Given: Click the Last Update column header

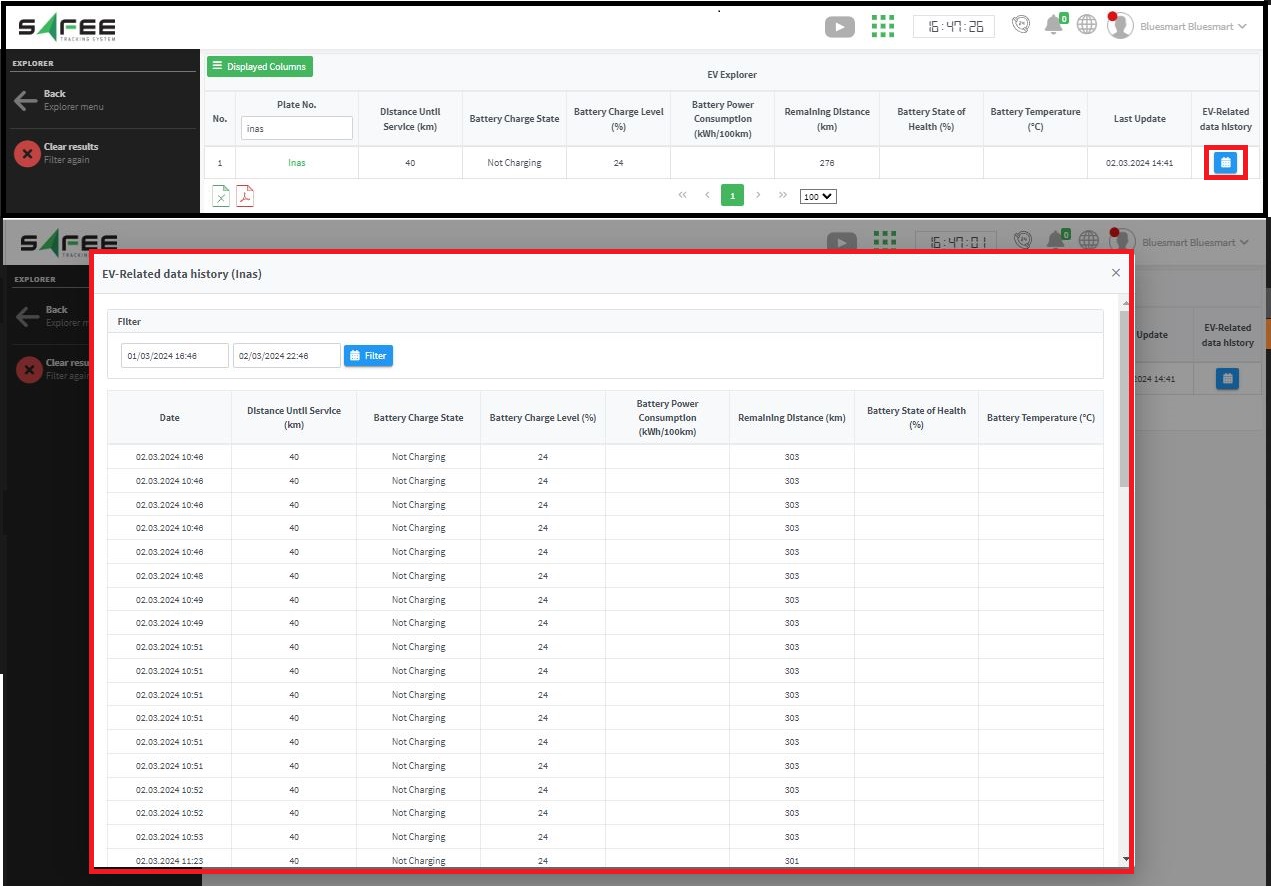Looking at the screenshot, I should coord(1139,119).
